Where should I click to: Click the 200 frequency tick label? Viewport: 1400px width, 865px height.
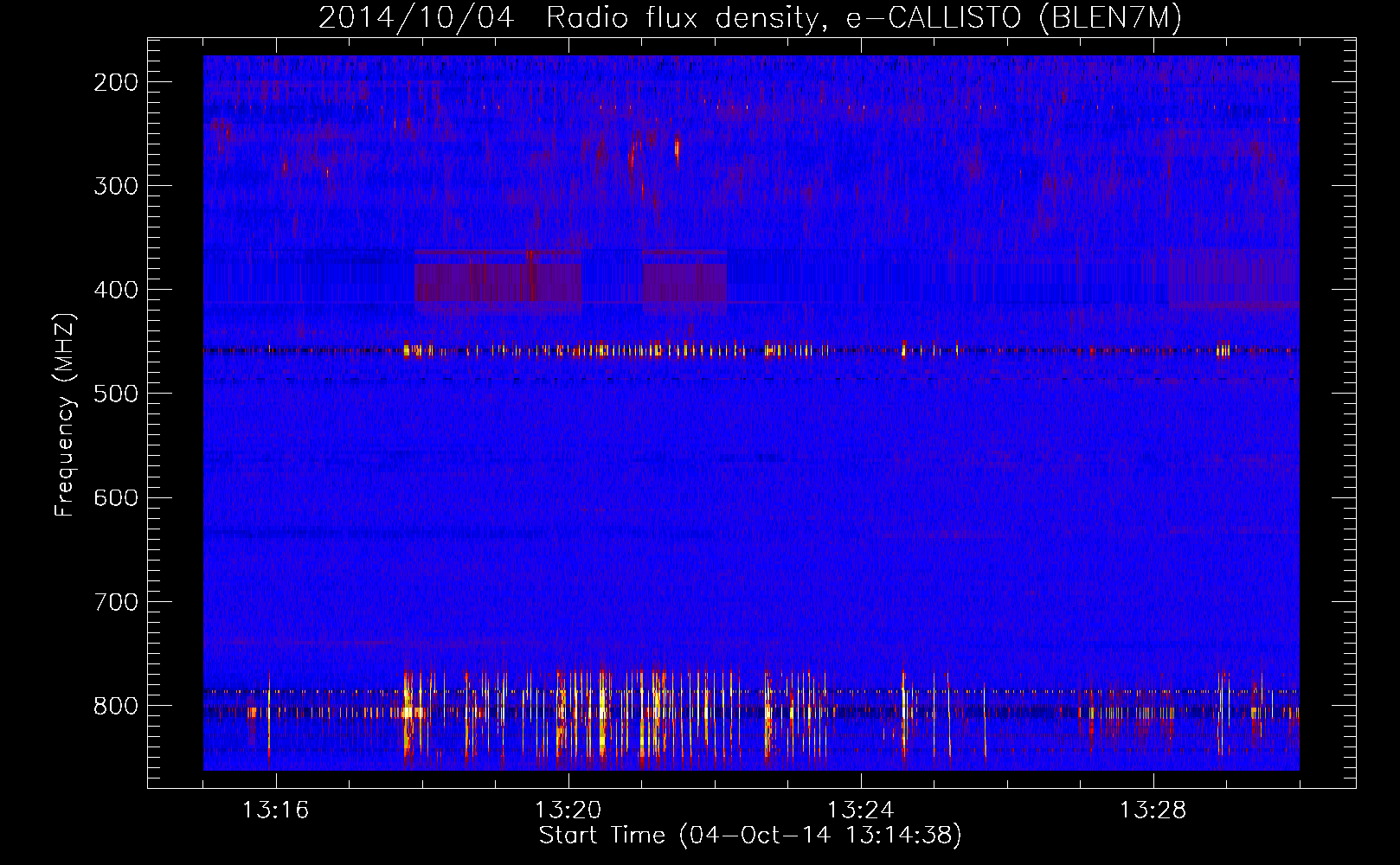(116, 82)
